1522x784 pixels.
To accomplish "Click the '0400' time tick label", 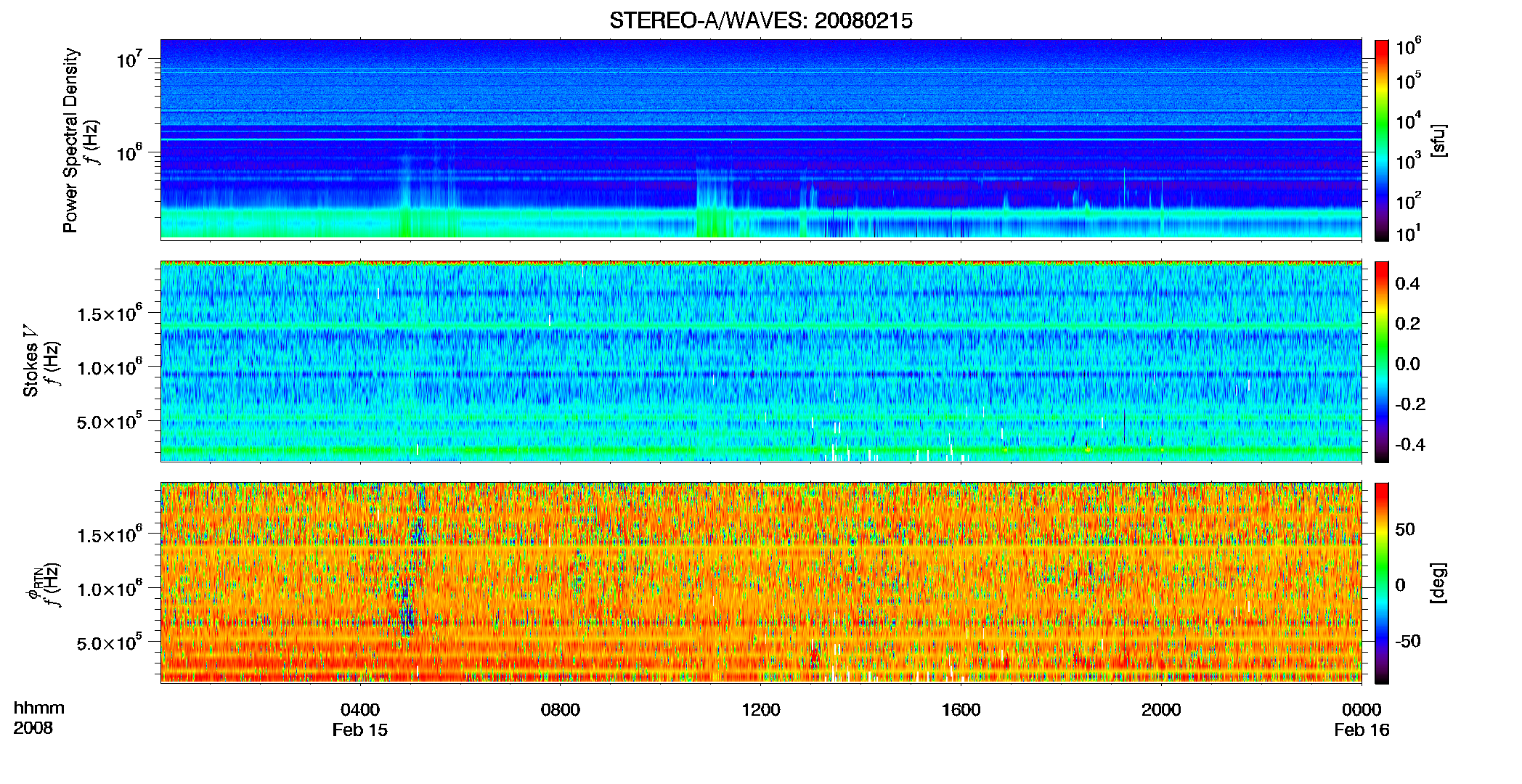I will (360, 710).
